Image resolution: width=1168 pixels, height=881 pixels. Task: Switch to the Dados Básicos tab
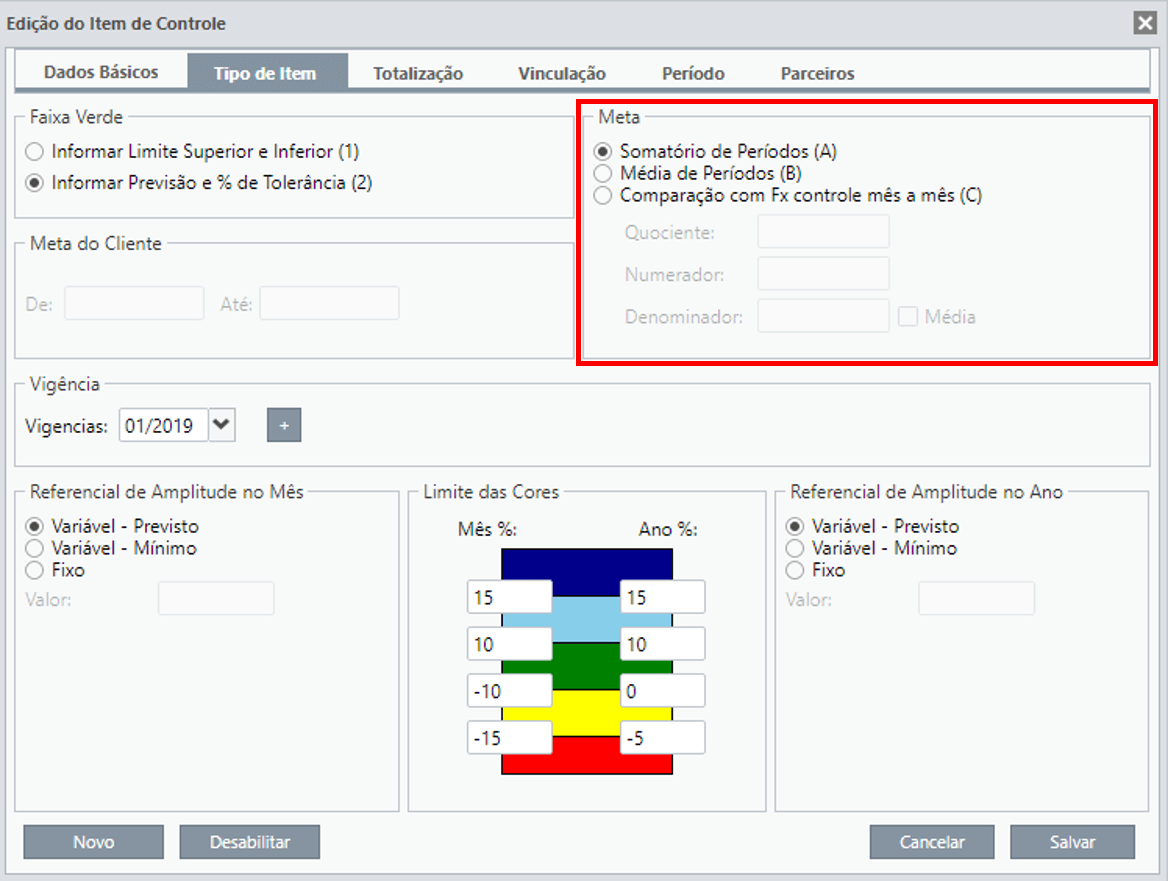[101, 72]
